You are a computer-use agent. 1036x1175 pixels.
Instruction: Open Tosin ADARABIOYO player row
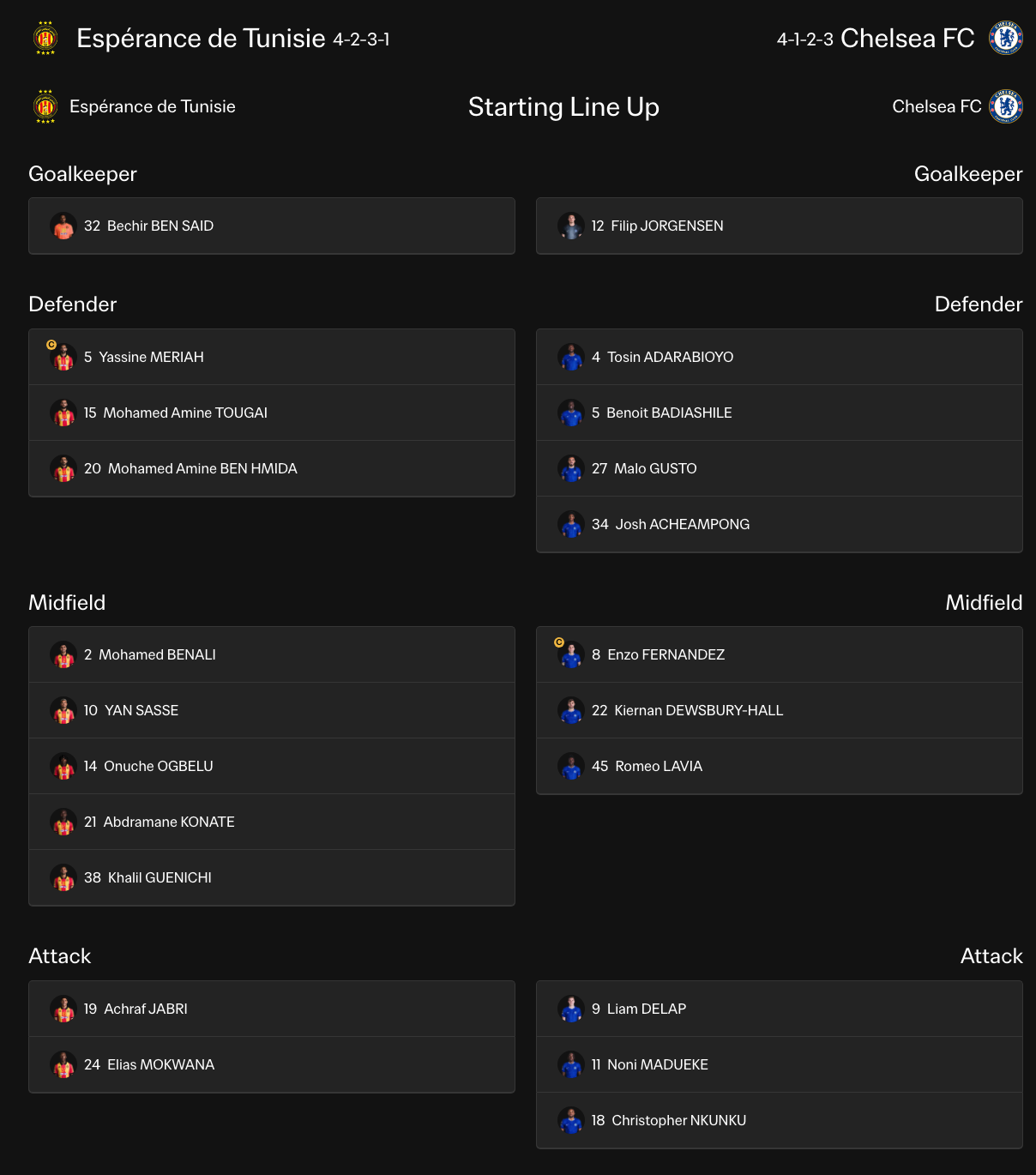780,357
